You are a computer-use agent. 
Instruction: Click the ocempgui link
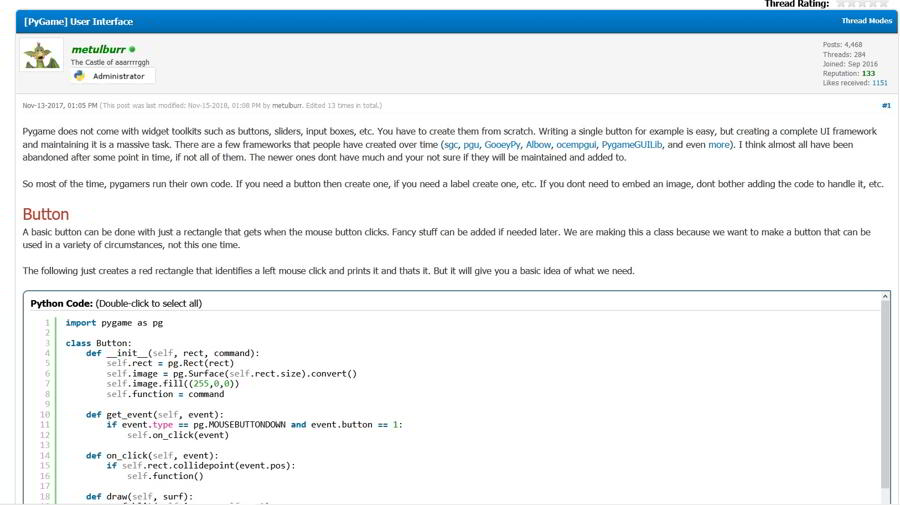(x=576, y=145)
